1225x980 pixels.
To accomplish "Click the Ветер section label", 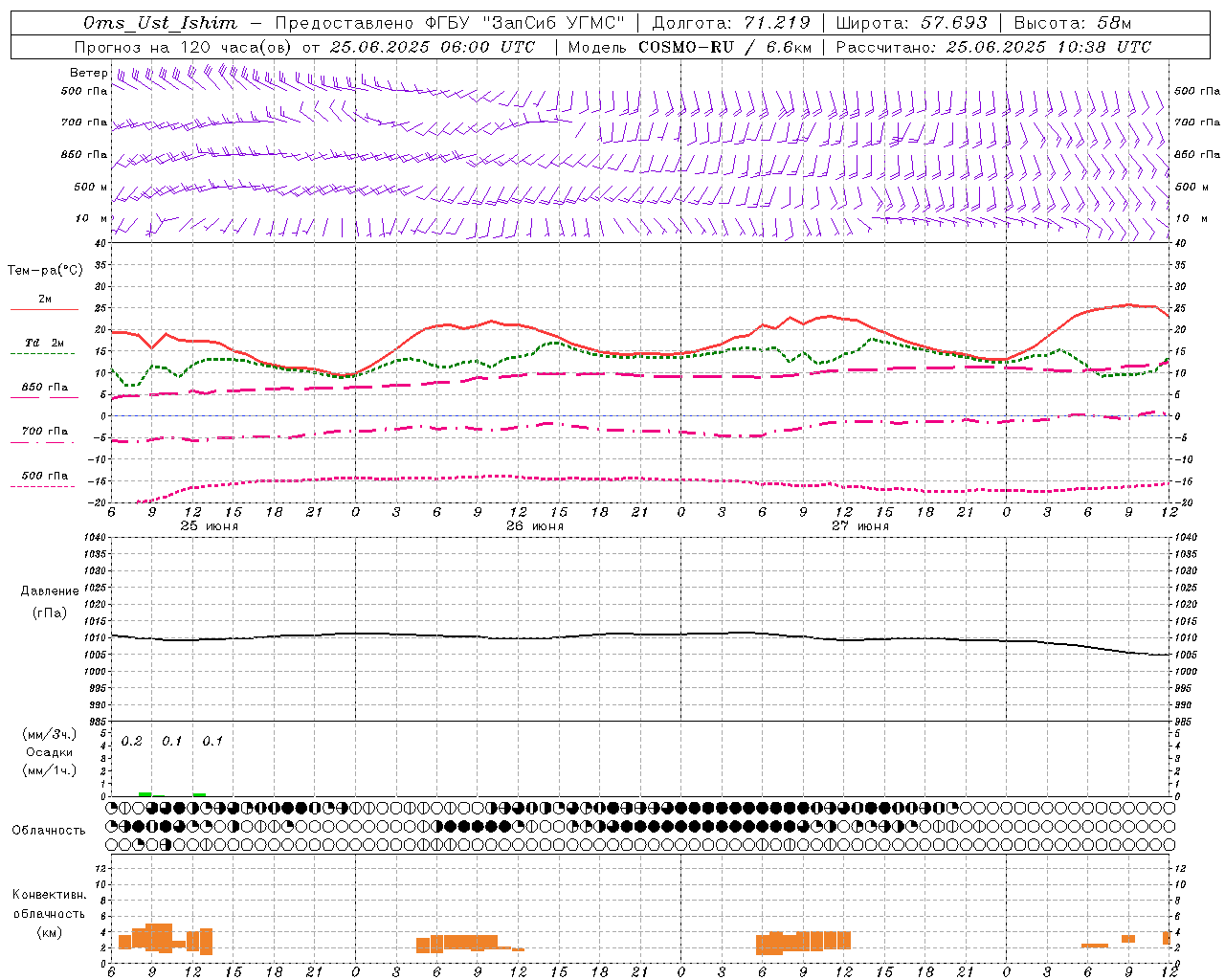I will click(x=88, y=73).
